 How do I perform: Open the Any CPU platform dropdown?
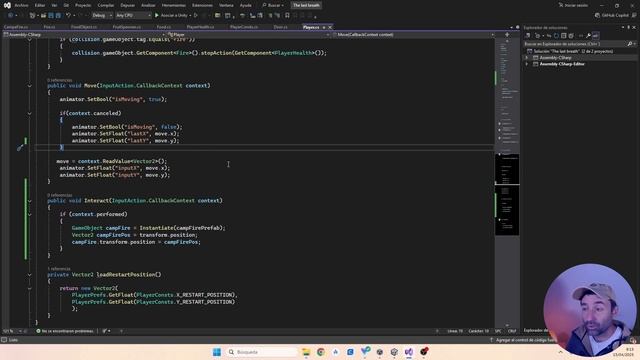[x=133, y=15]
